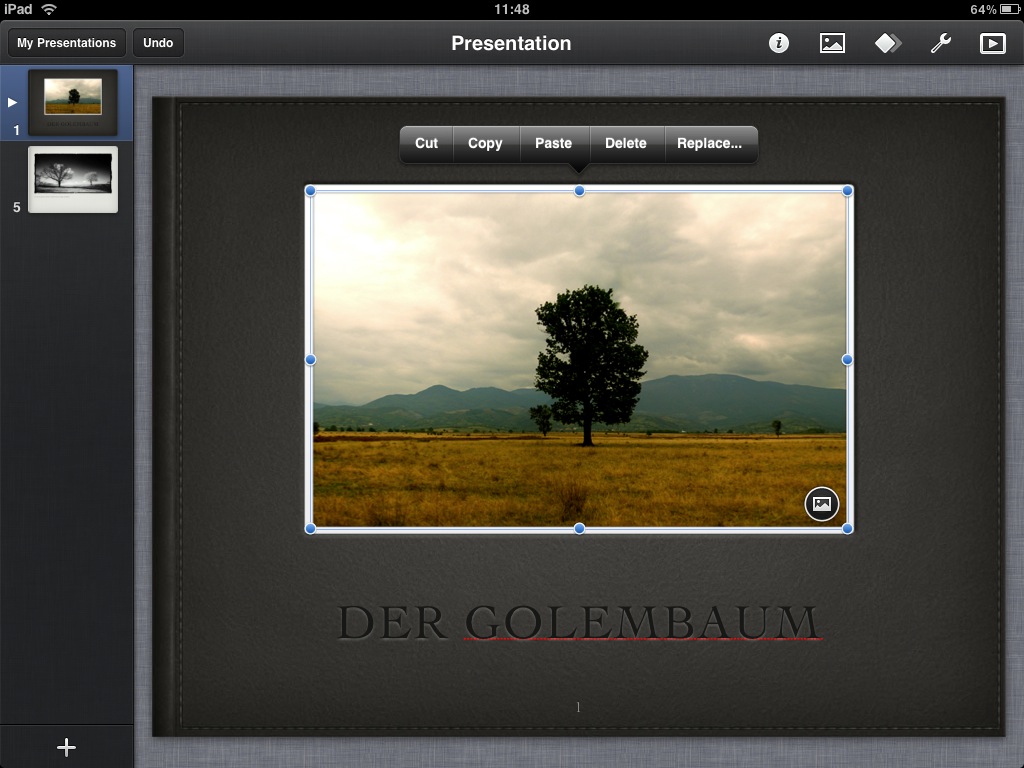This screenshot has height=768, width=1024.
Task: Select the slide 1 thumbnail
Action: coord(73,101)
